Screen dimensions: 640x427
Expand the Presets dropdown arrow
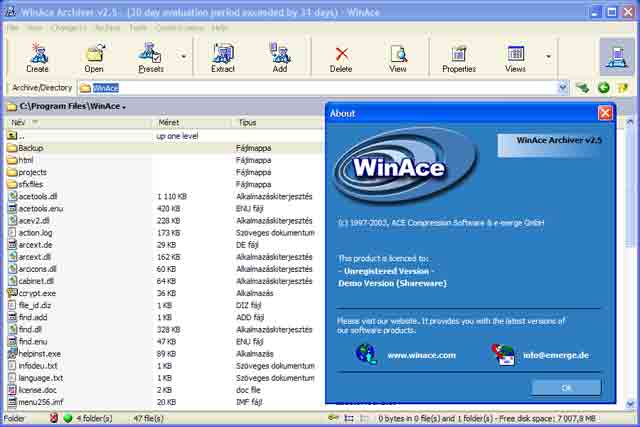184,57
